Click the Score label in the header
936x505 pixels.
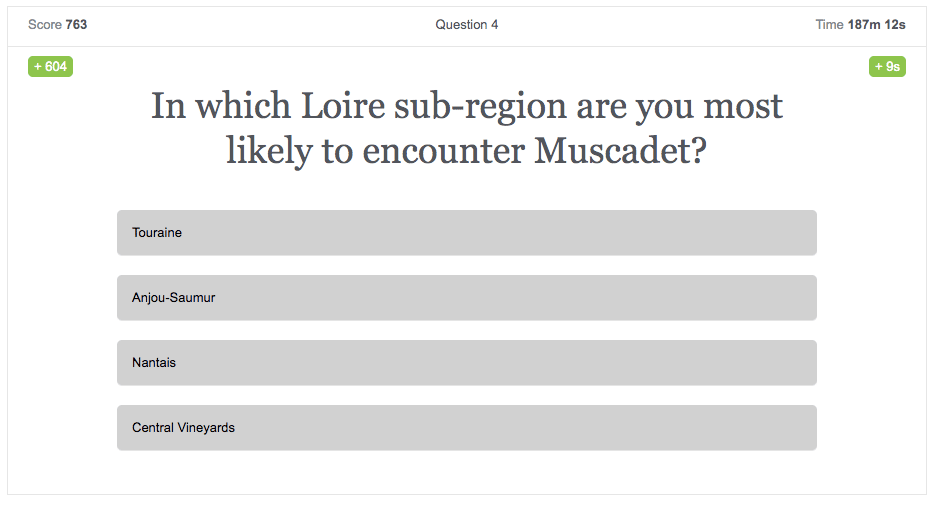(45, 24)
